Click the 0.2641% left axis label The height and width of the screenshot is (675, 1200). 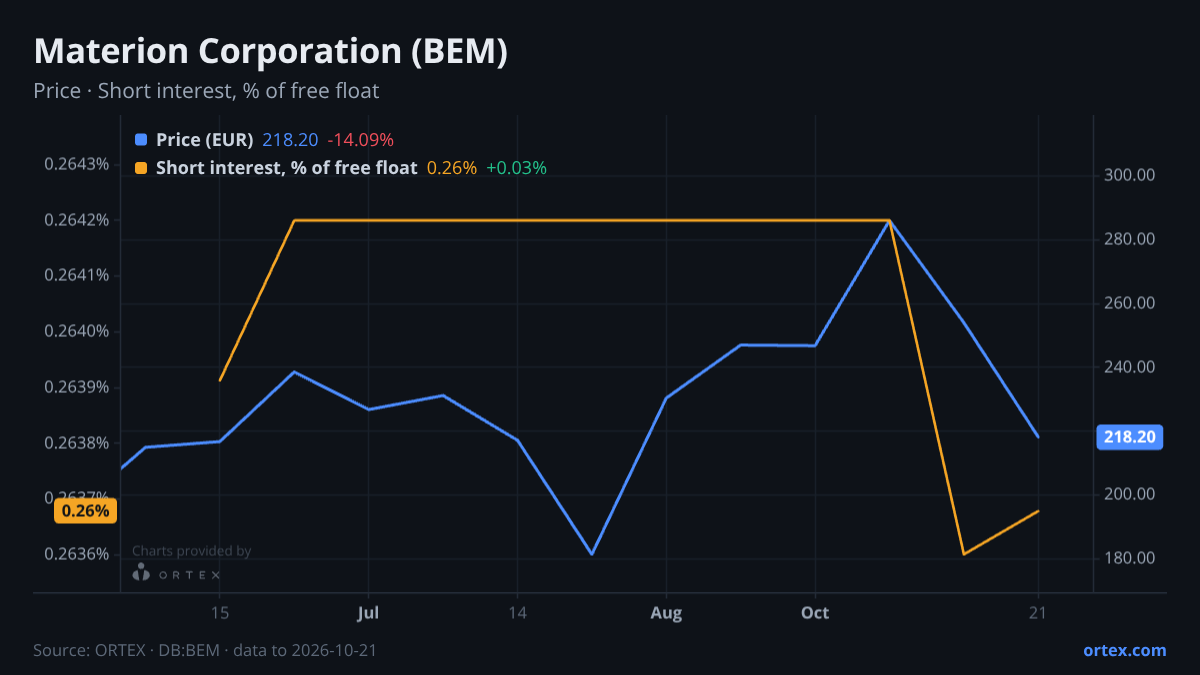tap(77, 276)
